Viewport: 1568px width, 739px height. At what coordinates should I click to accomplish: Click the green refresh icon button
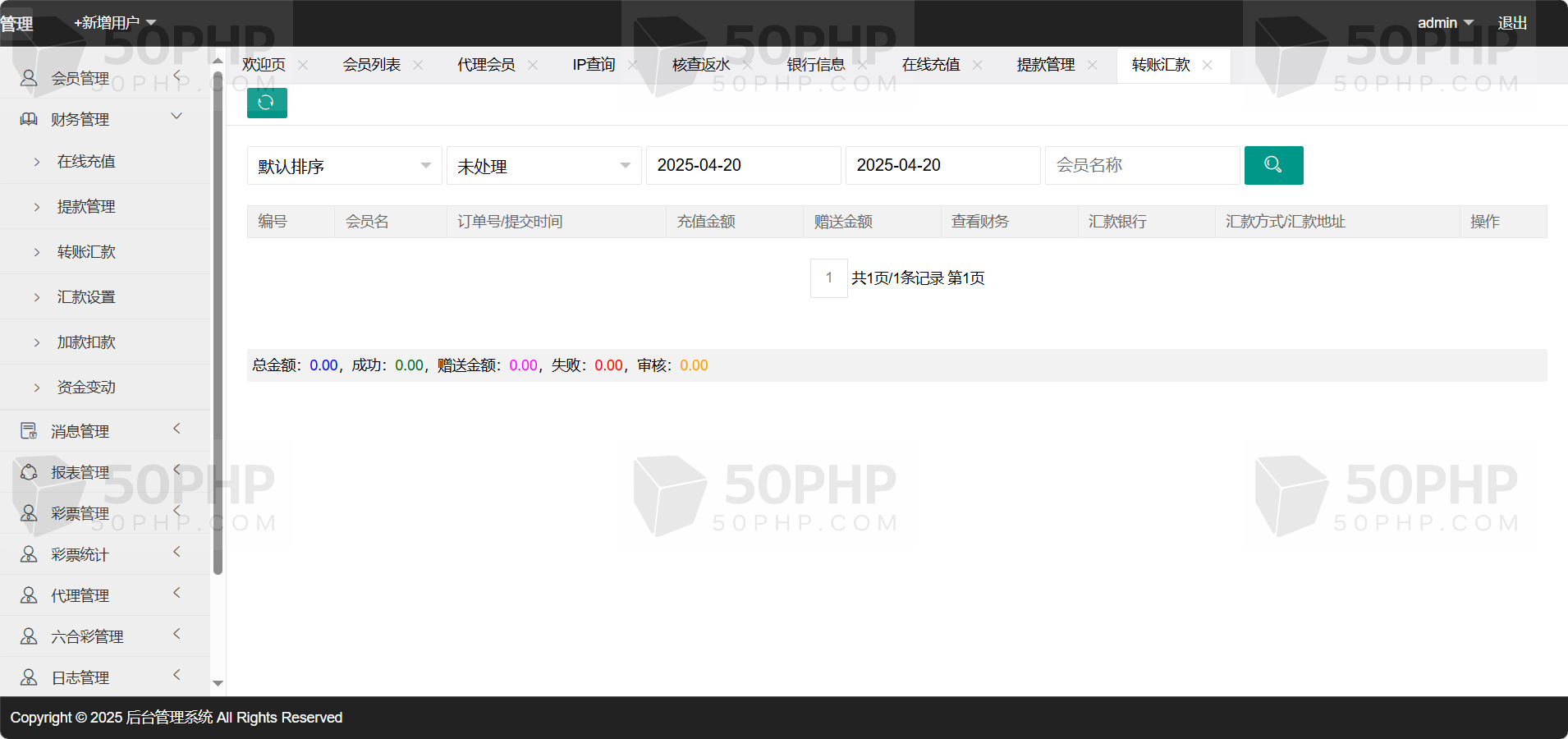[x=267, y=103]
